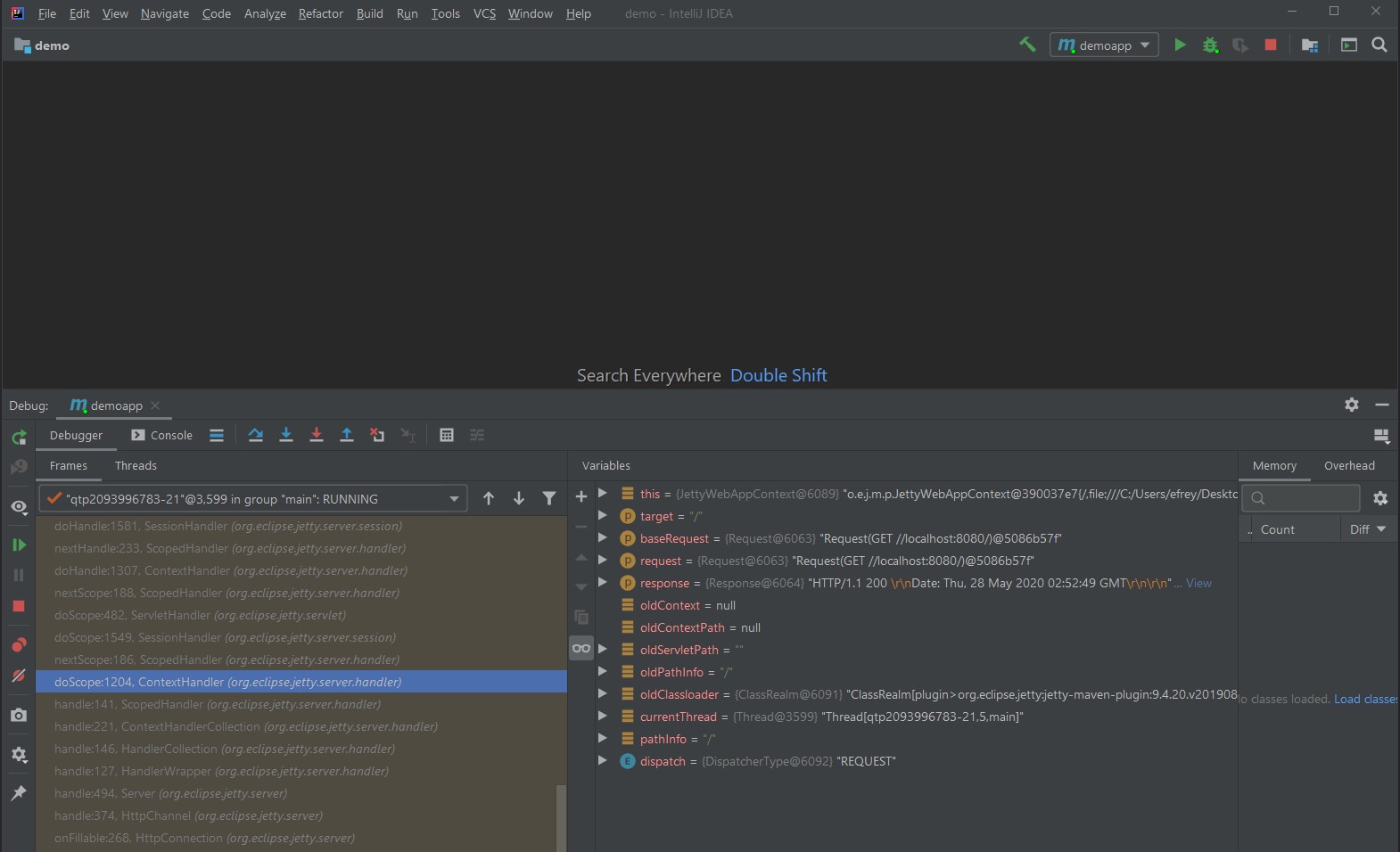1400x852 pixels.
Task: Click the Load classes link
Action: tap(1364, 699)
